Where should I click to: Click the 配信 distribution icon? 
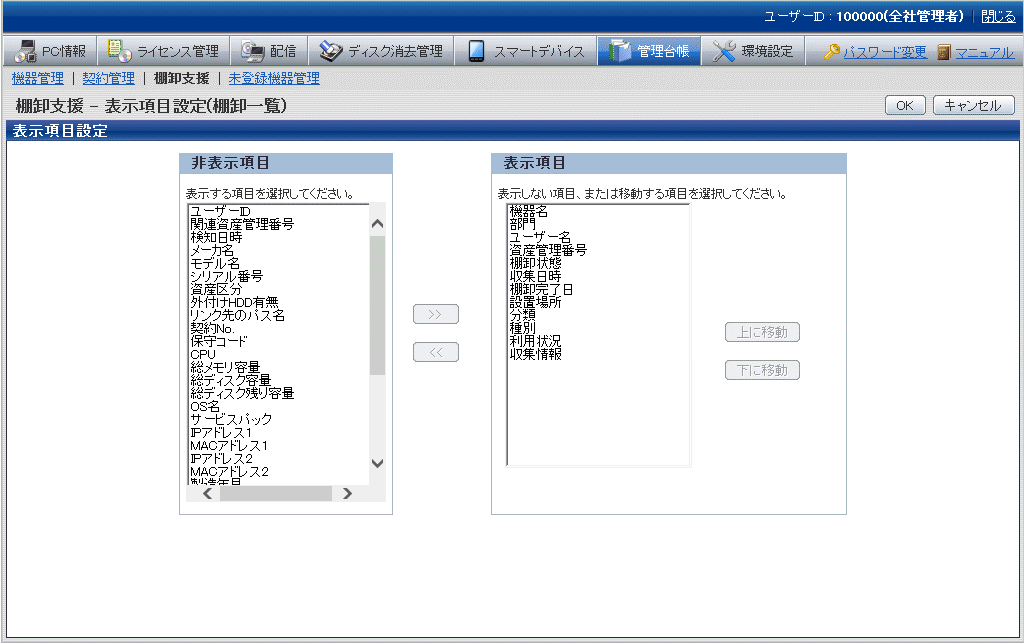tap(253, 51)
